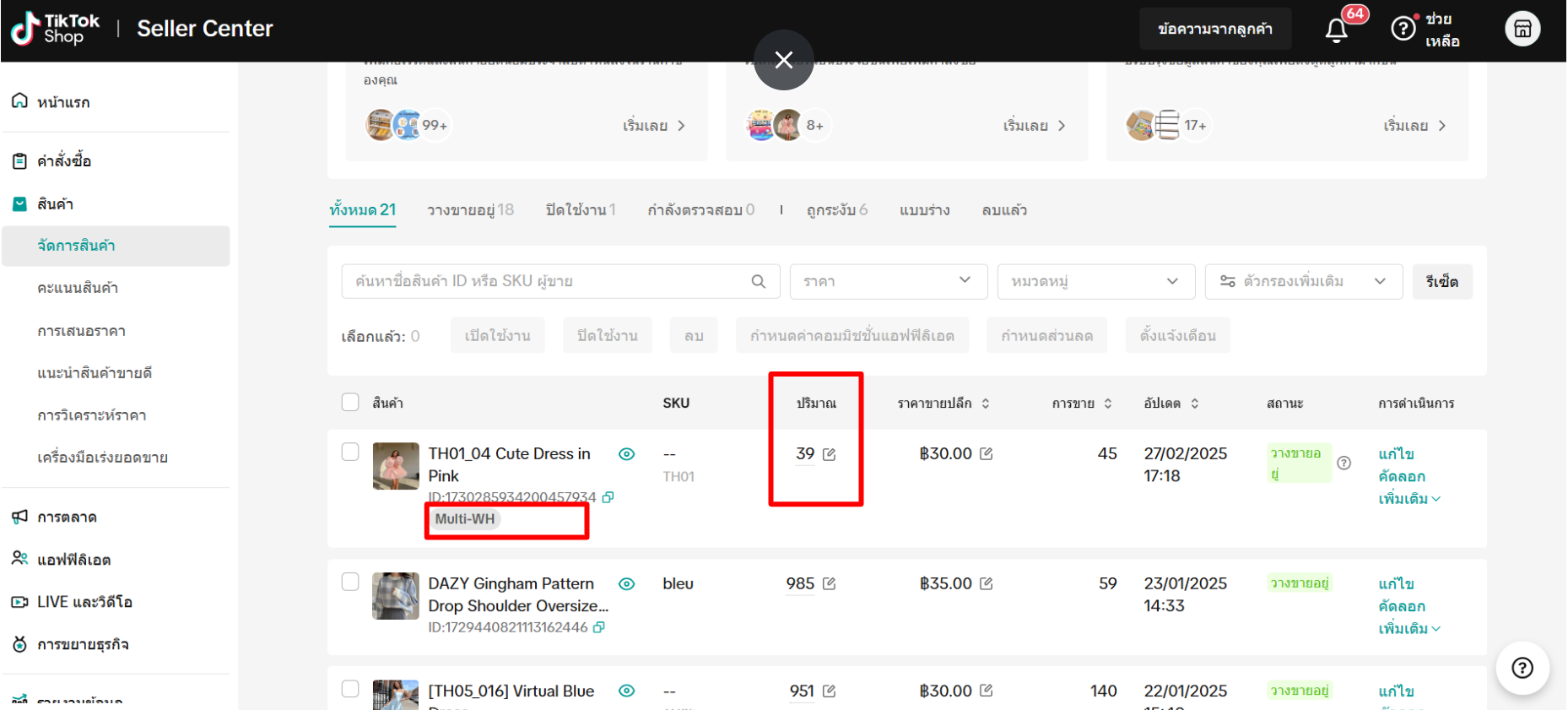The width and height of the screenshot is (1568, 710).
Task: Close the overlay with the X button
Action: coord(784,60)
